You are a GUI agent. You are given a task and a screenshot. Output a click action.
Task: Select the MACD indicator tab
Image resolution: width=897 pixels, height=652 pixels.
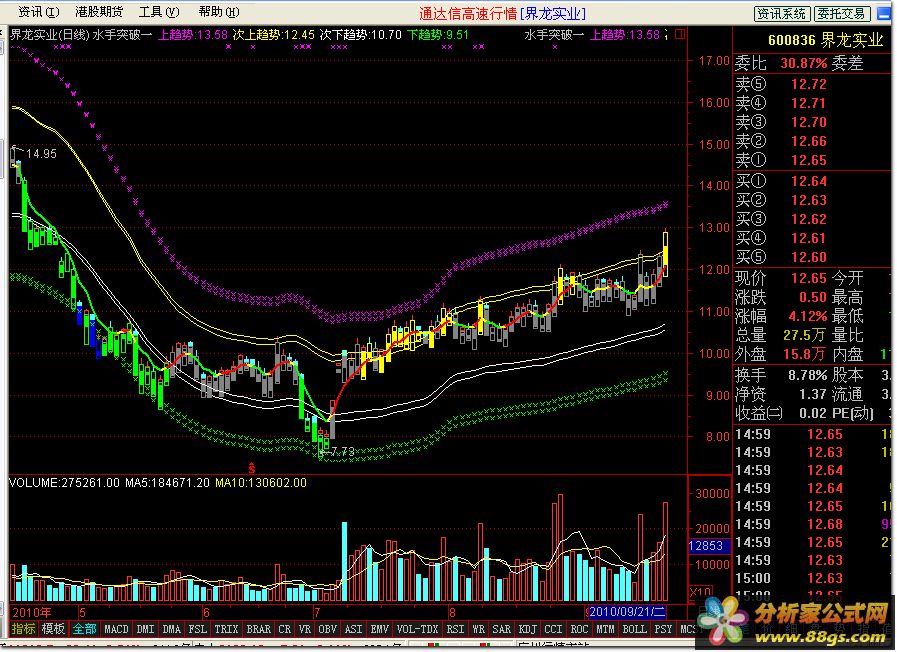coord(116,629)
